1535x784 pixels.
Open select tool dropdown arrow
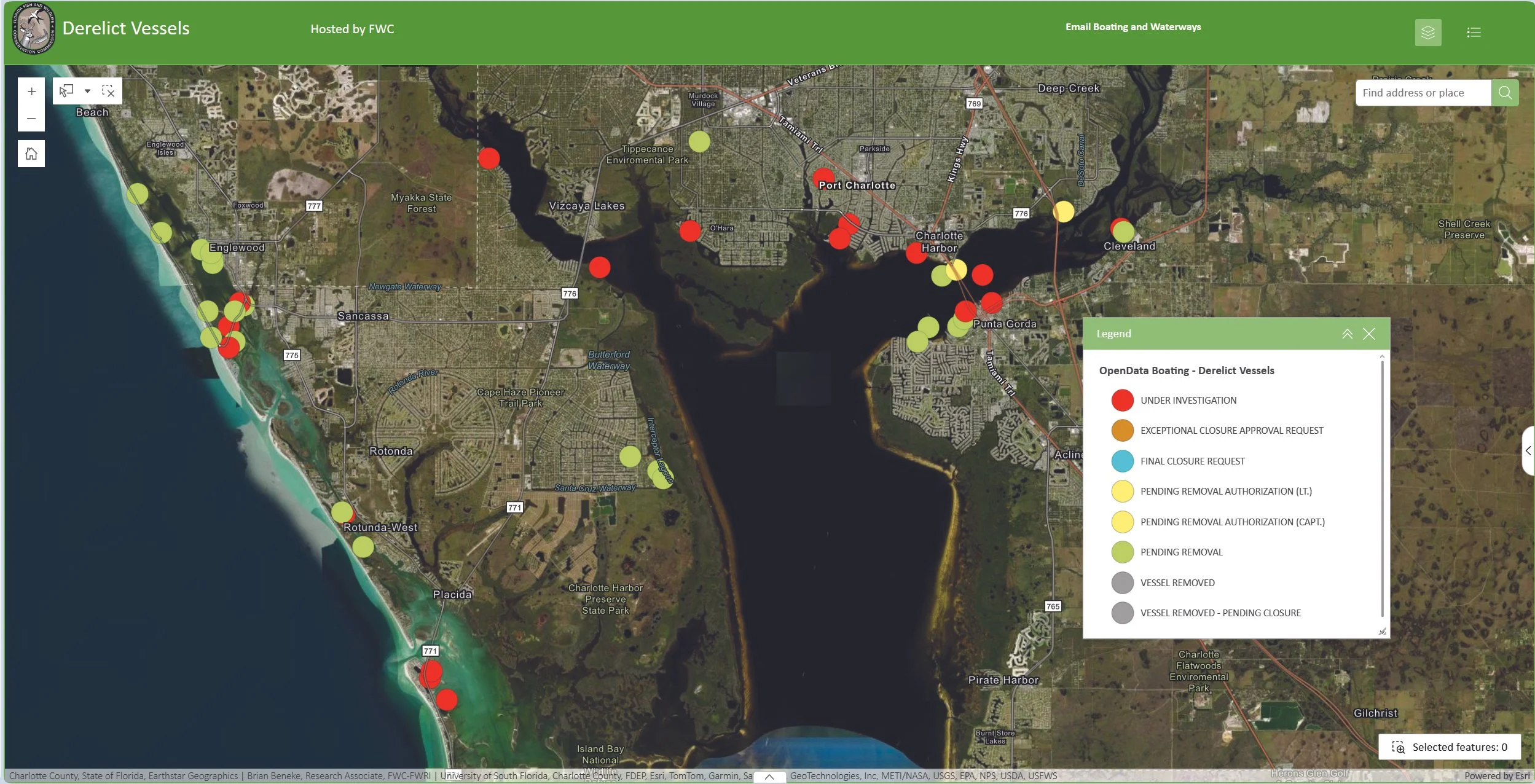[x=87, y=91]
